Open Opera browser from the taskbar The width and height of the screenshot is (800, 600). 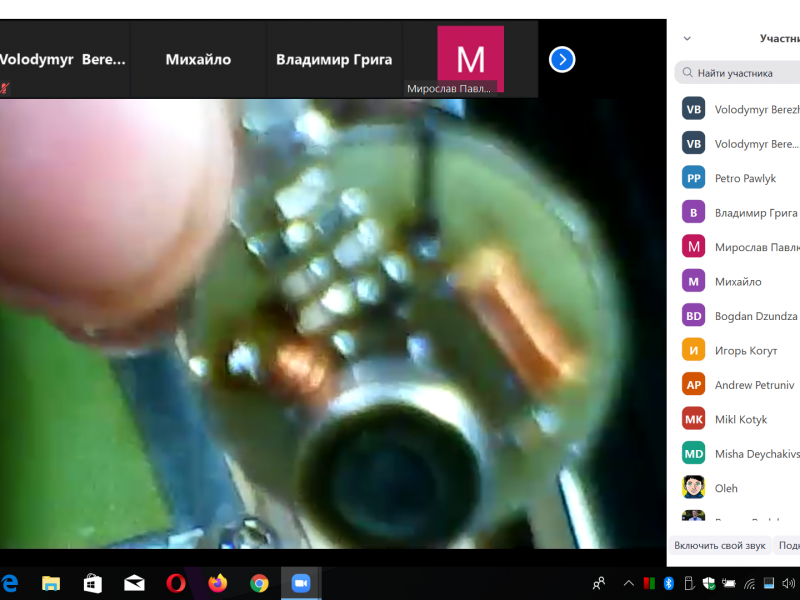pos(175,583)
